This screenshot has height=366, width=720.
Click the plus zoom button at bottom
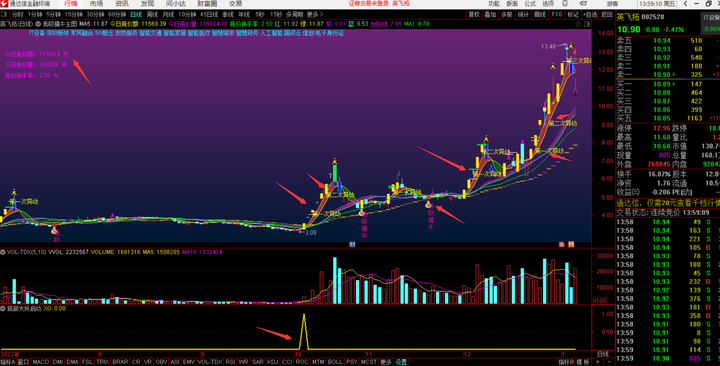pos(597,362)
